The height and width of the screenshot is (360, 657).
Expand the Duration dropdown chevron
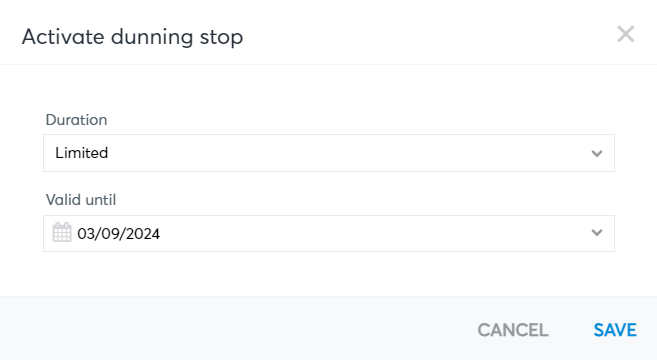(597, 153)
